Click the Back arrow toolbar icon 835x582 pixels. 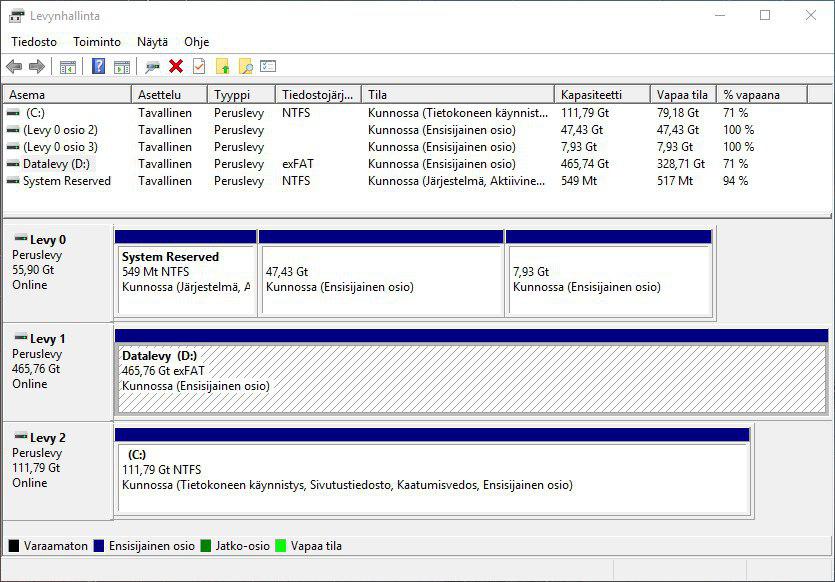point(14,67)
